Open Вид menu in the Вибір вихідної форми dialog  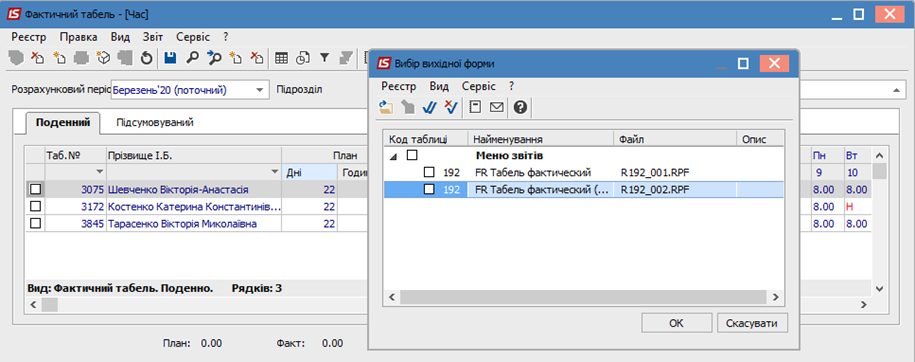(439, 86)
